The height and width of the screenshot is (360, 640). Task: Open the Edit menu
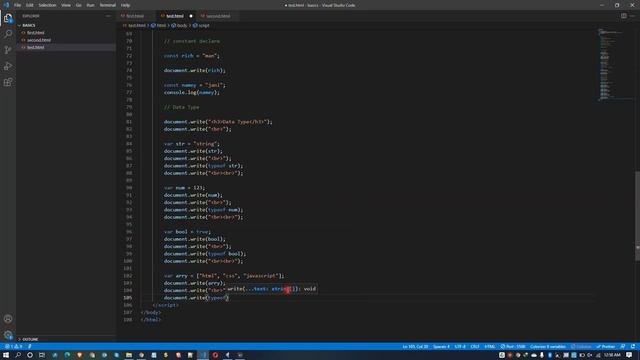[30, 5]
